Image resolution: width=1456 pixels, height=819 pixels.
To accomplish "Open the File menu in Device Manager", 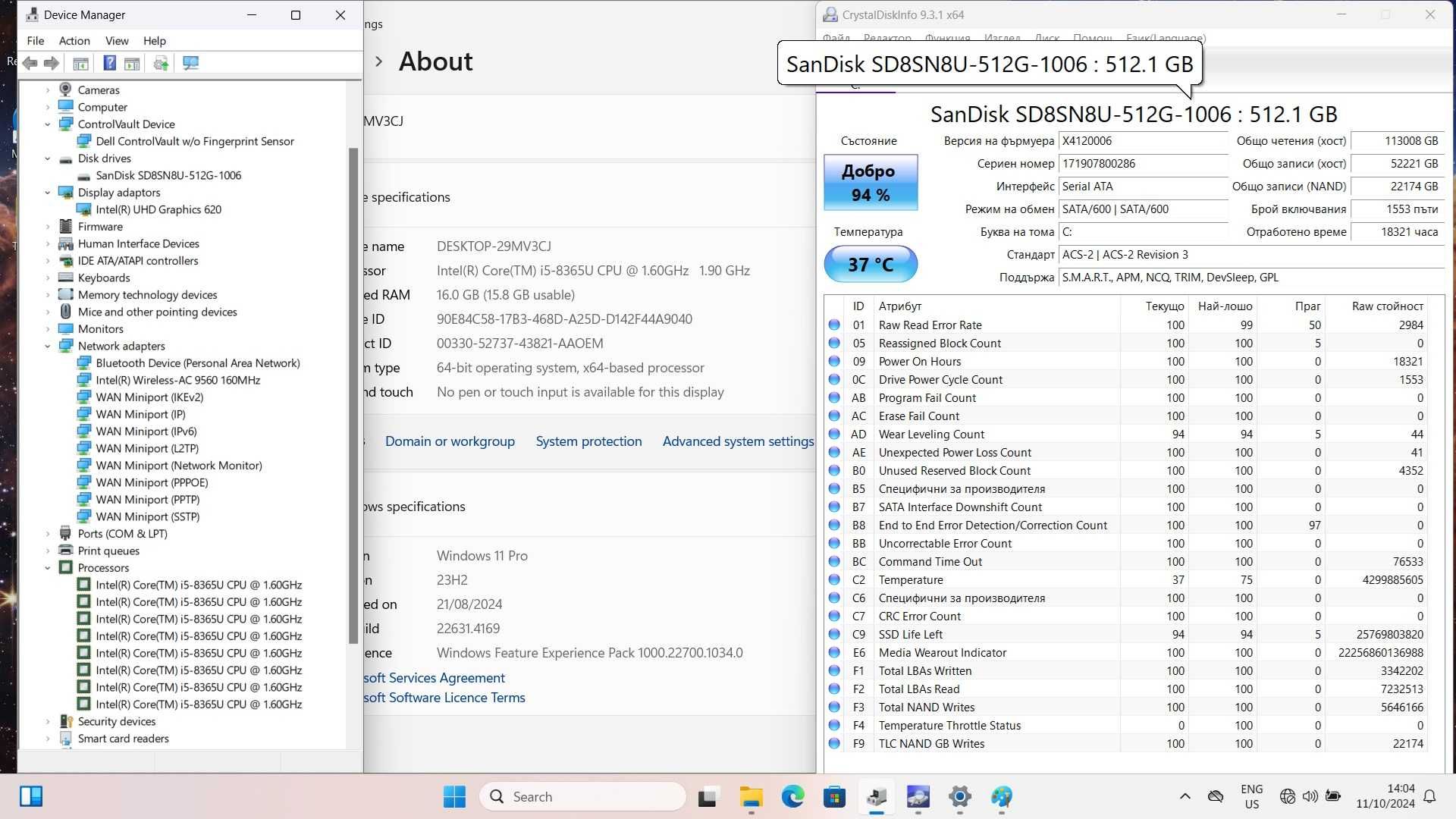I will tap(36, 41).
